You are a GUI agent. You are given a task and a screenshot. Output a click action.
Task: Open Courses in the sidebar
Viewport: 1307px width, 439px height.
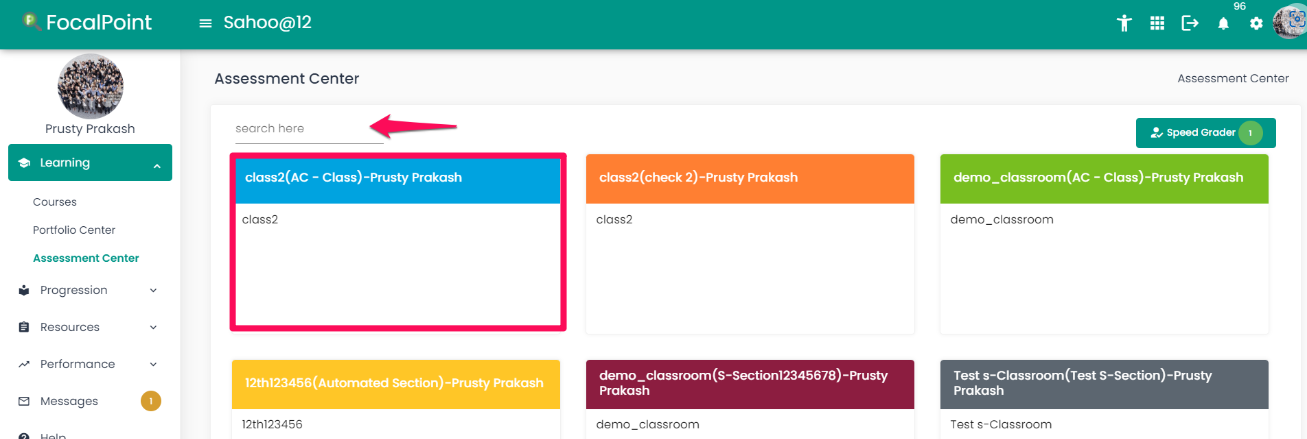coord(55,202)
